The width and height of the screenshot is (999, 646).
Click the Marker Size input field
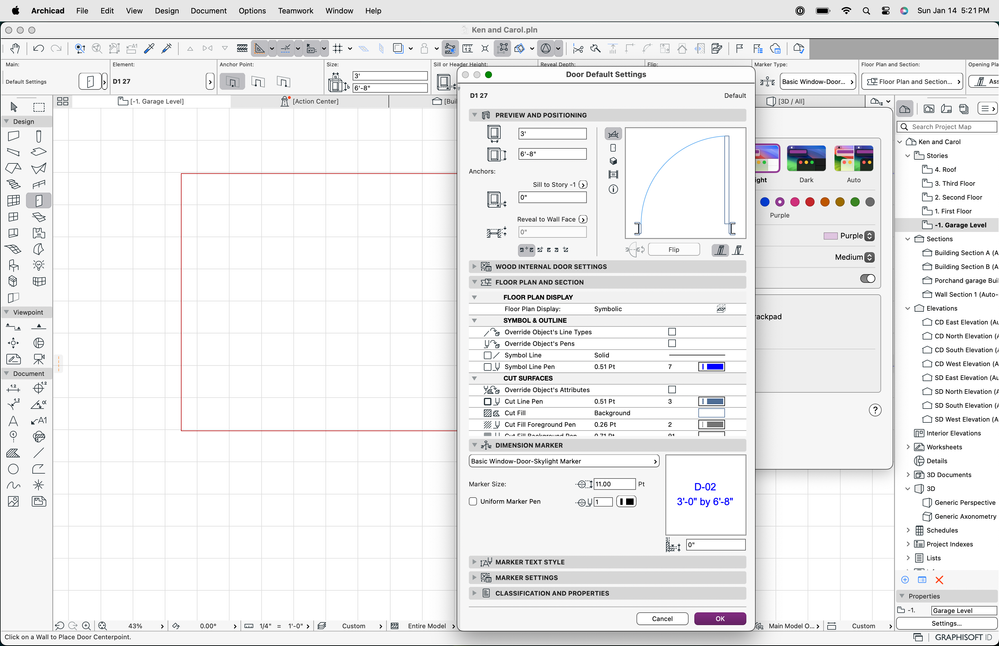click(614, 484)
